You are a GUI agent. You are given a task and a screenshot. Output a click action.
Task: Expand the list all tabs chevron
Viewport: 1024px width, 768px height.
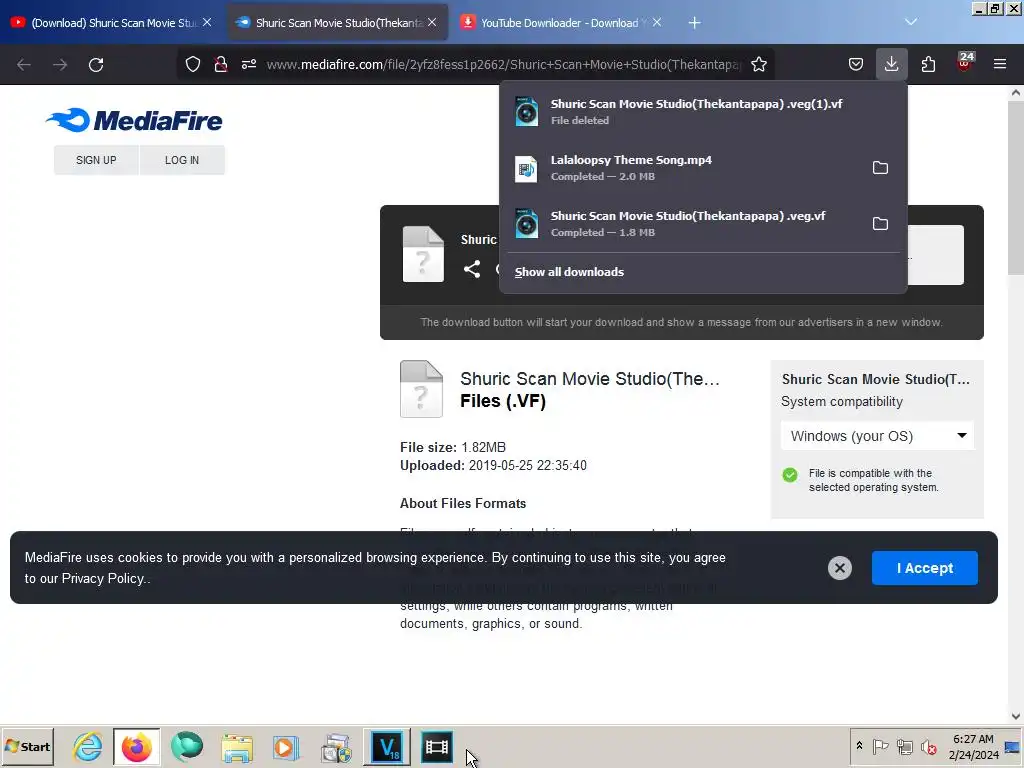click(911, 23)
